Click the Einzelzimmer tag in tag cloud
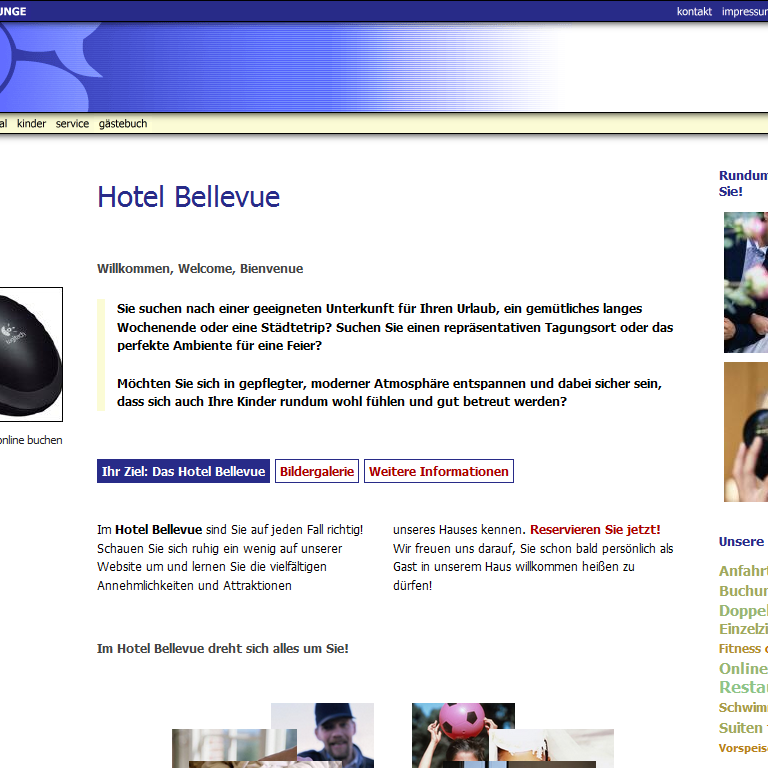Image resolution: width=768 pixels, height=768 pixels. (x=743, y=629)
